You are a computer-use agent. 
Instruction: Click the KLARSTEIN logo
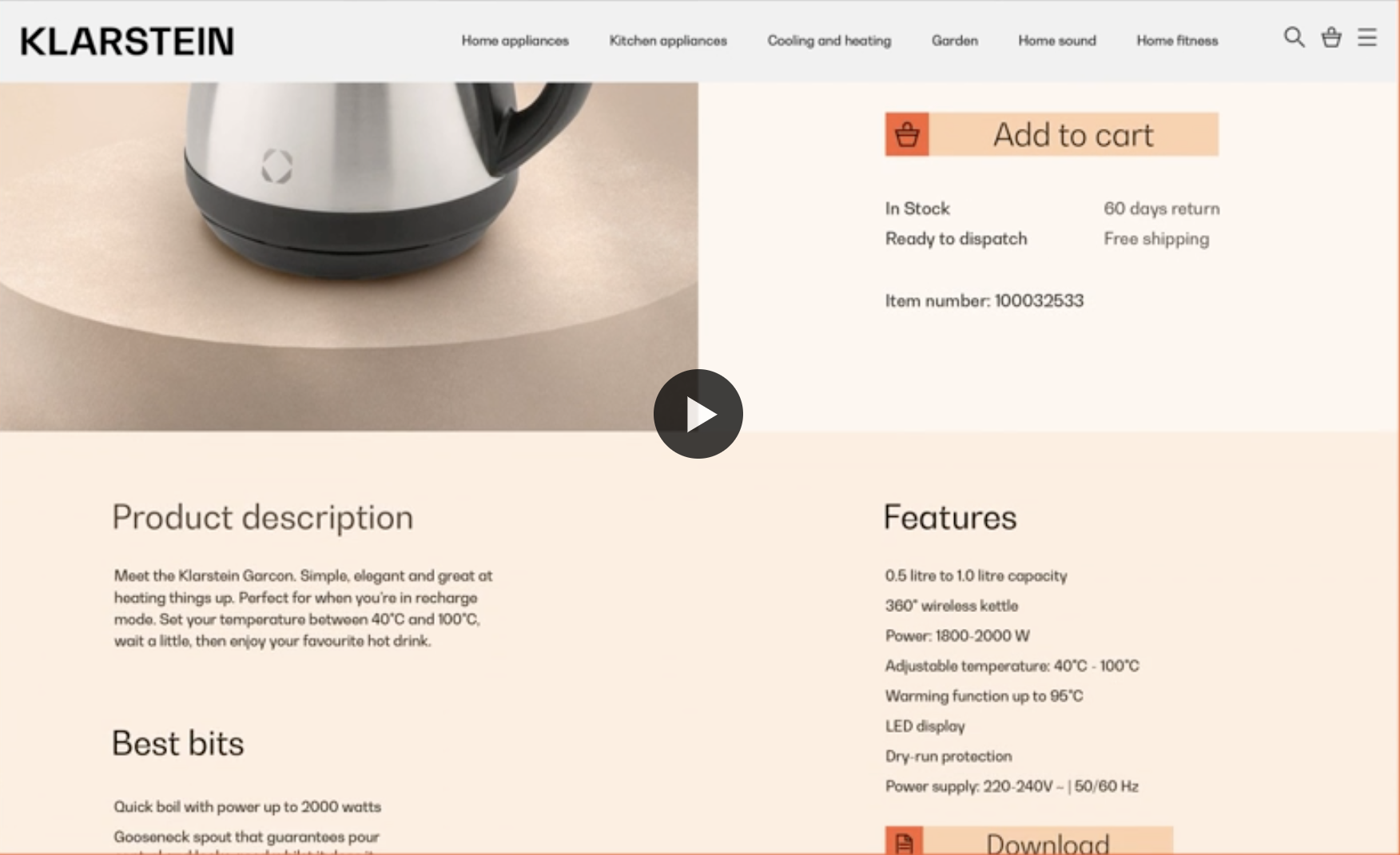[127, 41]
